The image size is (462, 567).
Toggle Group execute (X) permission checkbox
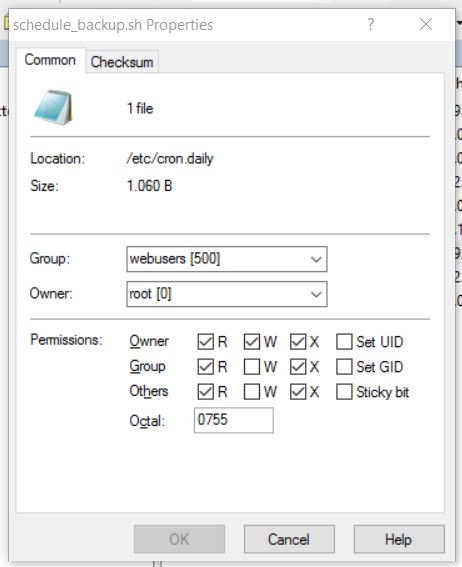point(298,367)
